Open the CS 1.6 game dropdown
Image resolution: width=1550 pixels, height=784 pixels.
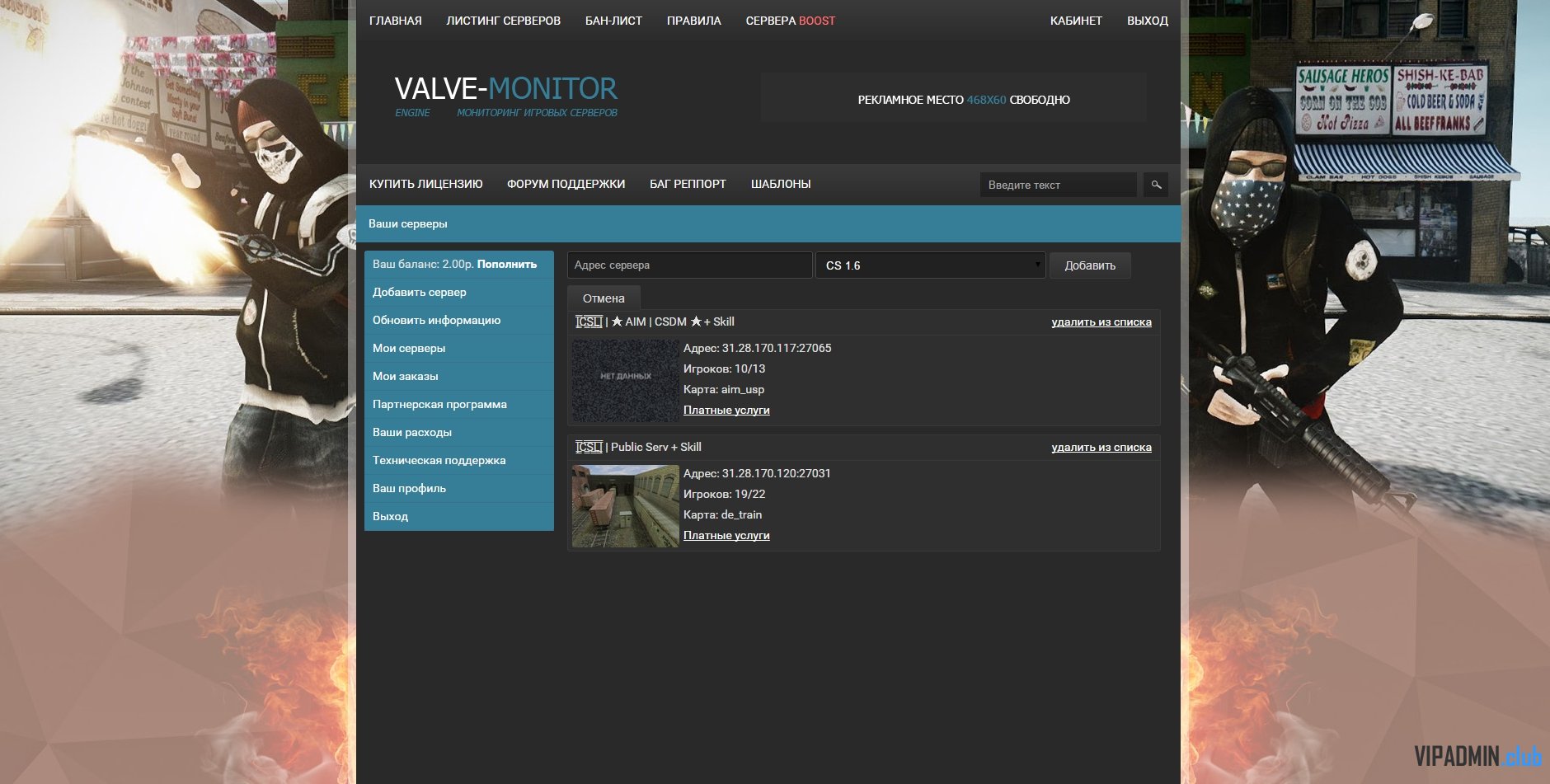point(930,265)
